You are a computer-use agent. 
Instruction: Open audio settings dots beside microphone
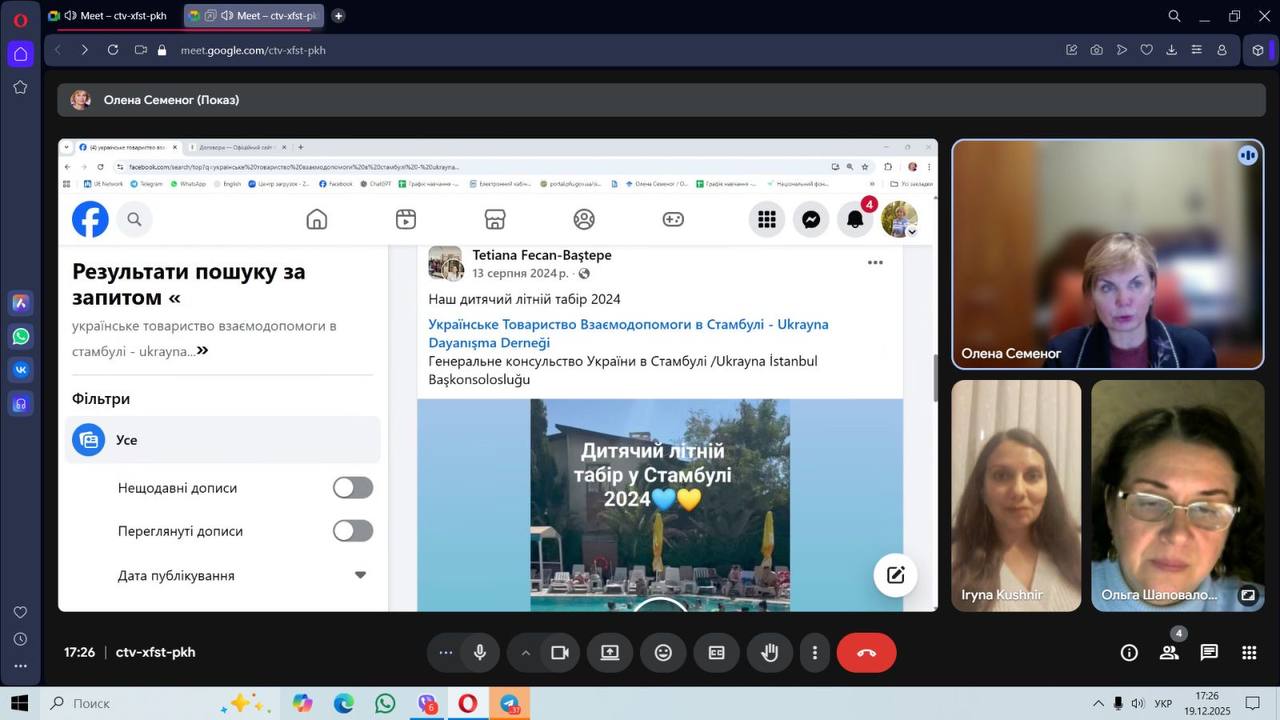coord(446,653)
